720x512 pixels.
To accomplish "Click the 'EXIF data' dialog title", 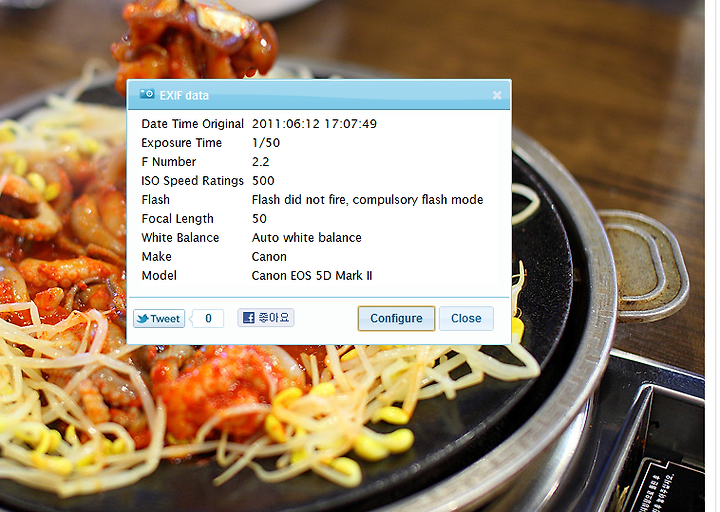I will 184,96.
